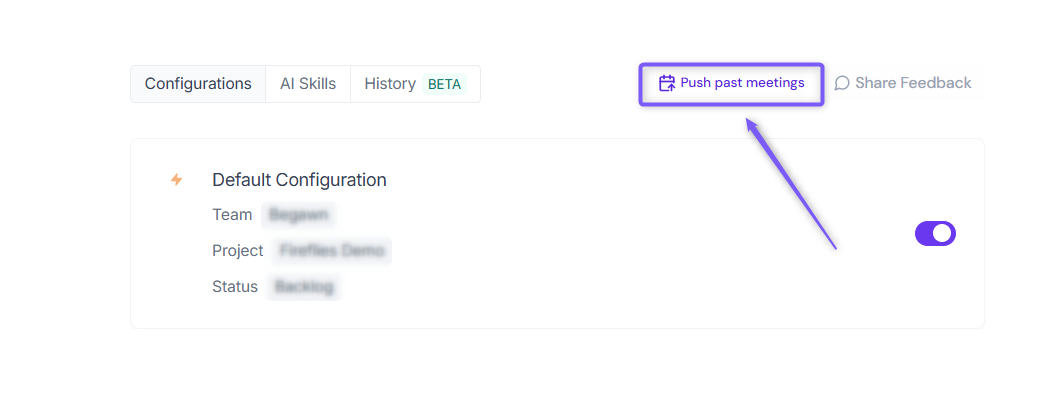Click the blurred Team value chip
Screen dimensions: 1043x409
click(299, 215)
